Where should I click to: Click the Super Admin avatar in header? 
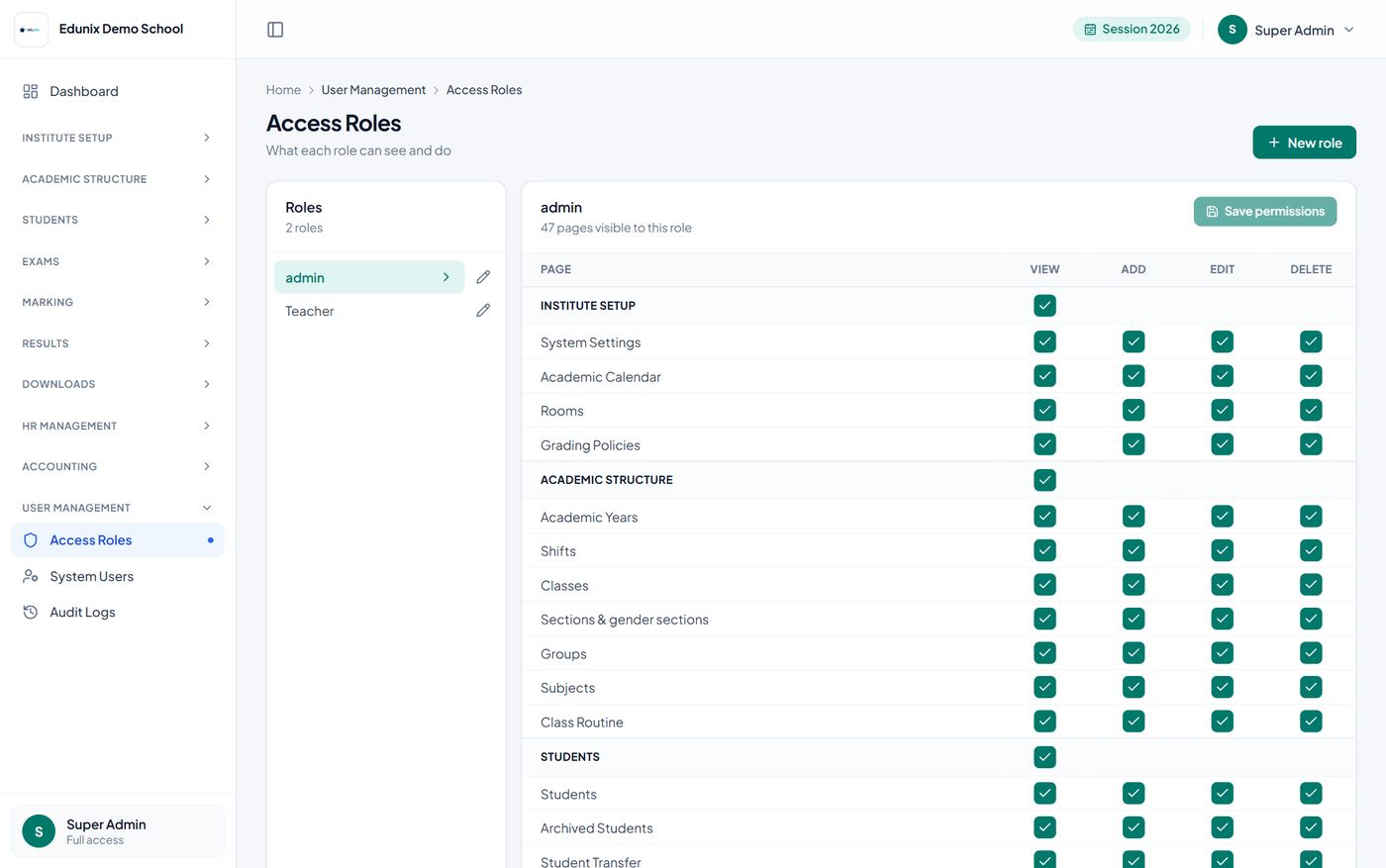pyautogui.click(x=1233, y=30)
